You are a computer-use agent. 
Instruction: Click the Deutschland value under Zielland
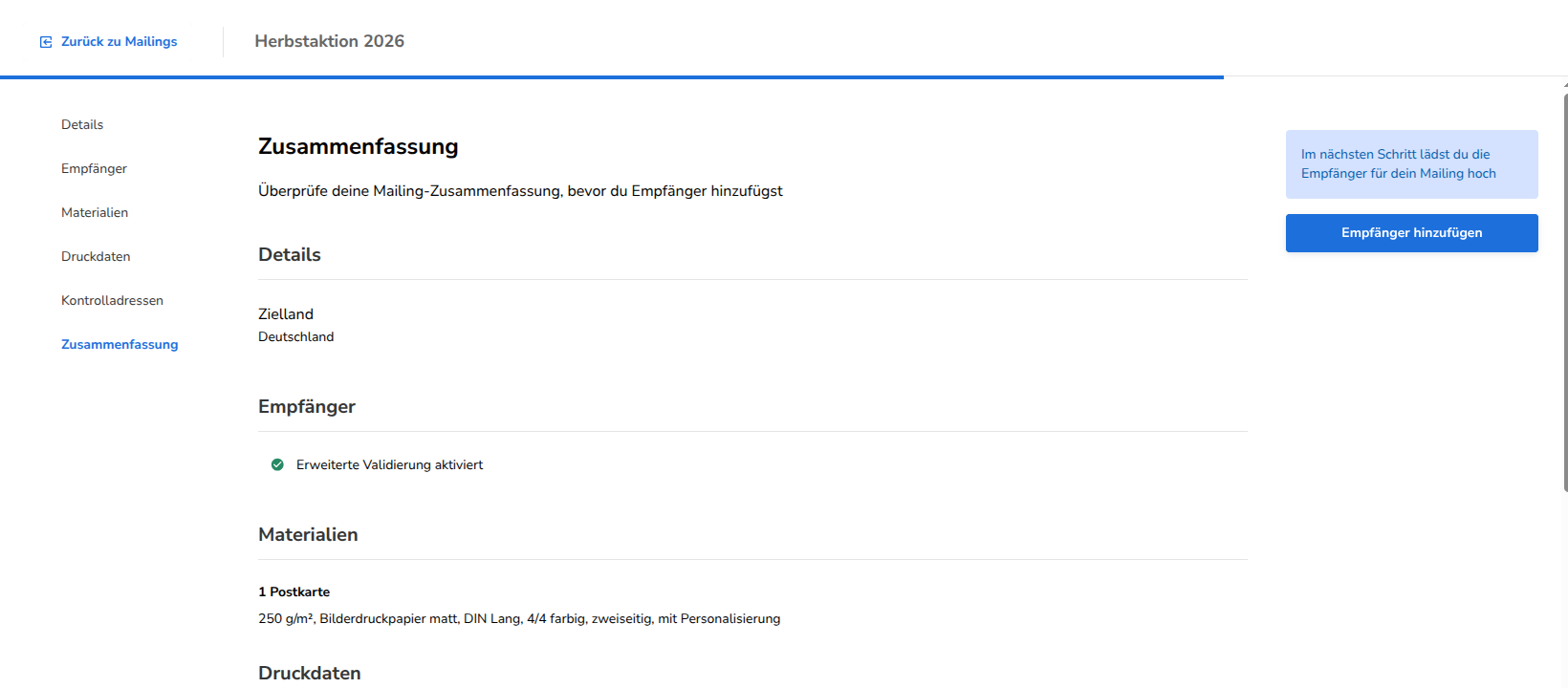point(296,336)
